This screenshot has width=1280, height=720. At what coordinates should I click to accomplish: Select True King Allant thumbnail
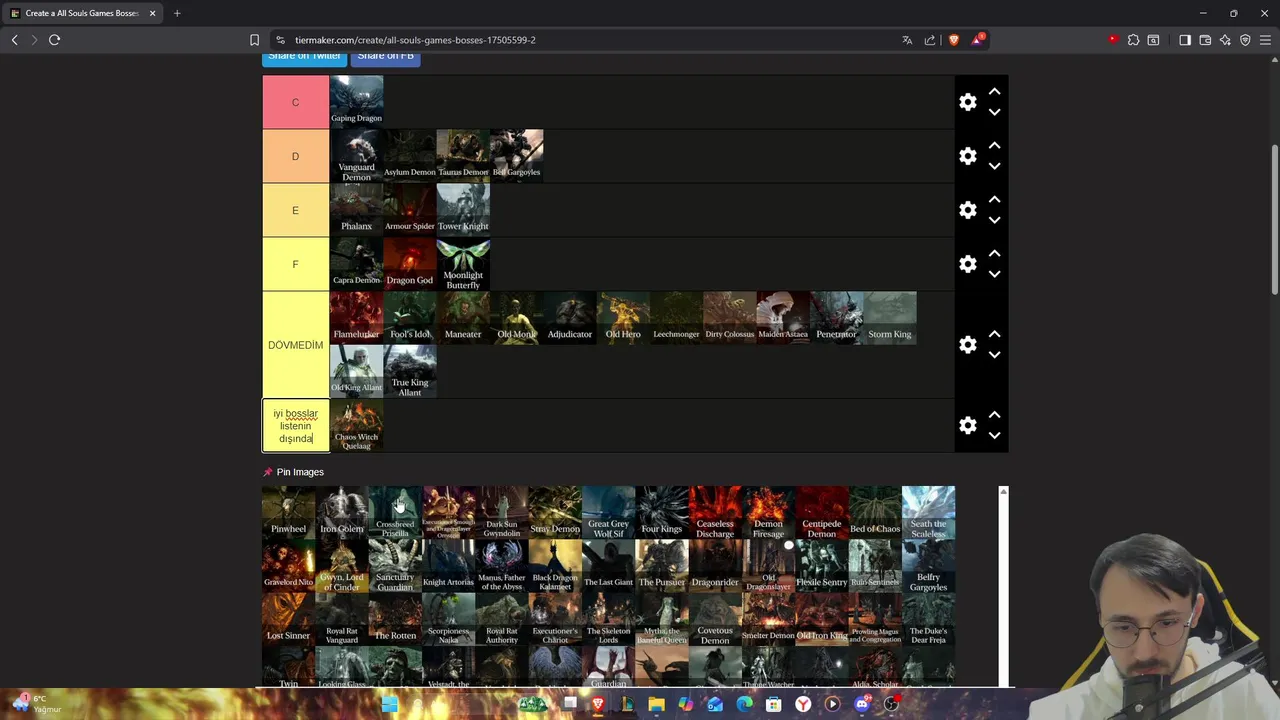click(x=410, y=372)
